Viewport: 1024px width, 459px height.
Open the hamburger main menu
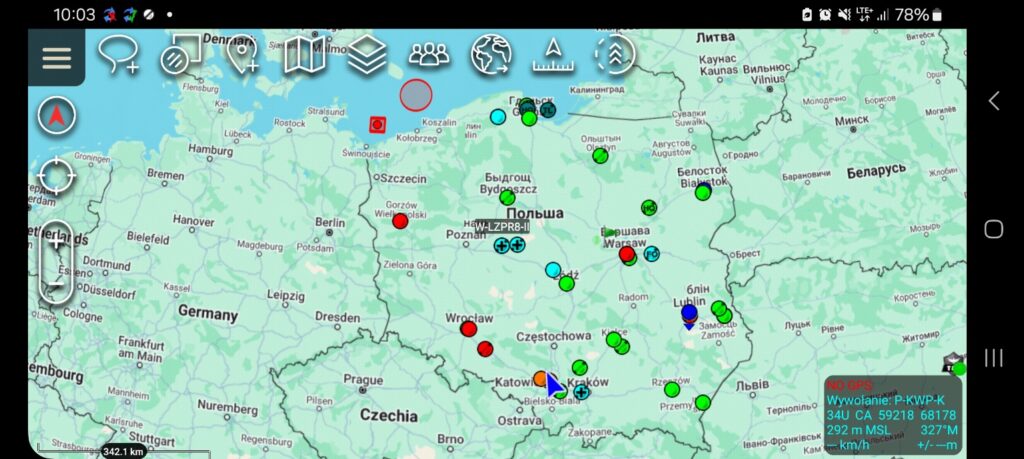pyautogui.click(x=56, y=57)
